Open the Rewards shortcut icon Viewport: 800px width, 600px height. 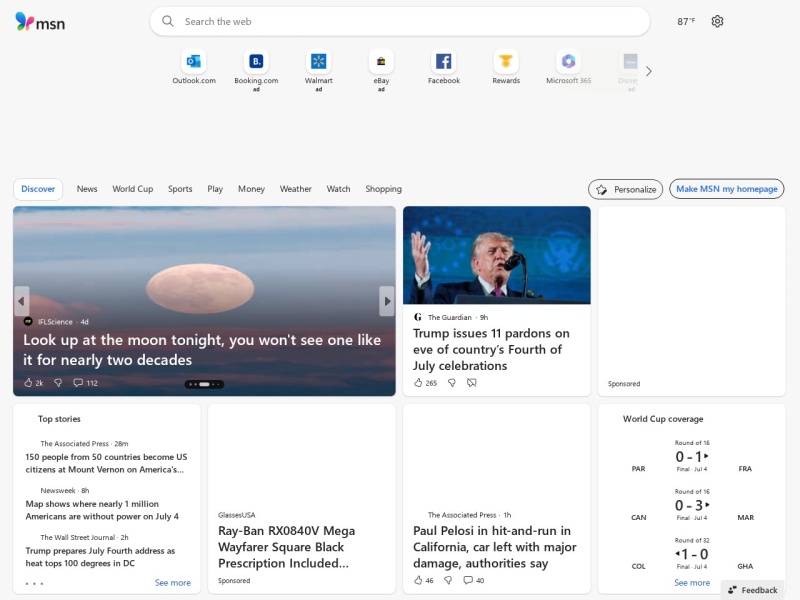506,62
